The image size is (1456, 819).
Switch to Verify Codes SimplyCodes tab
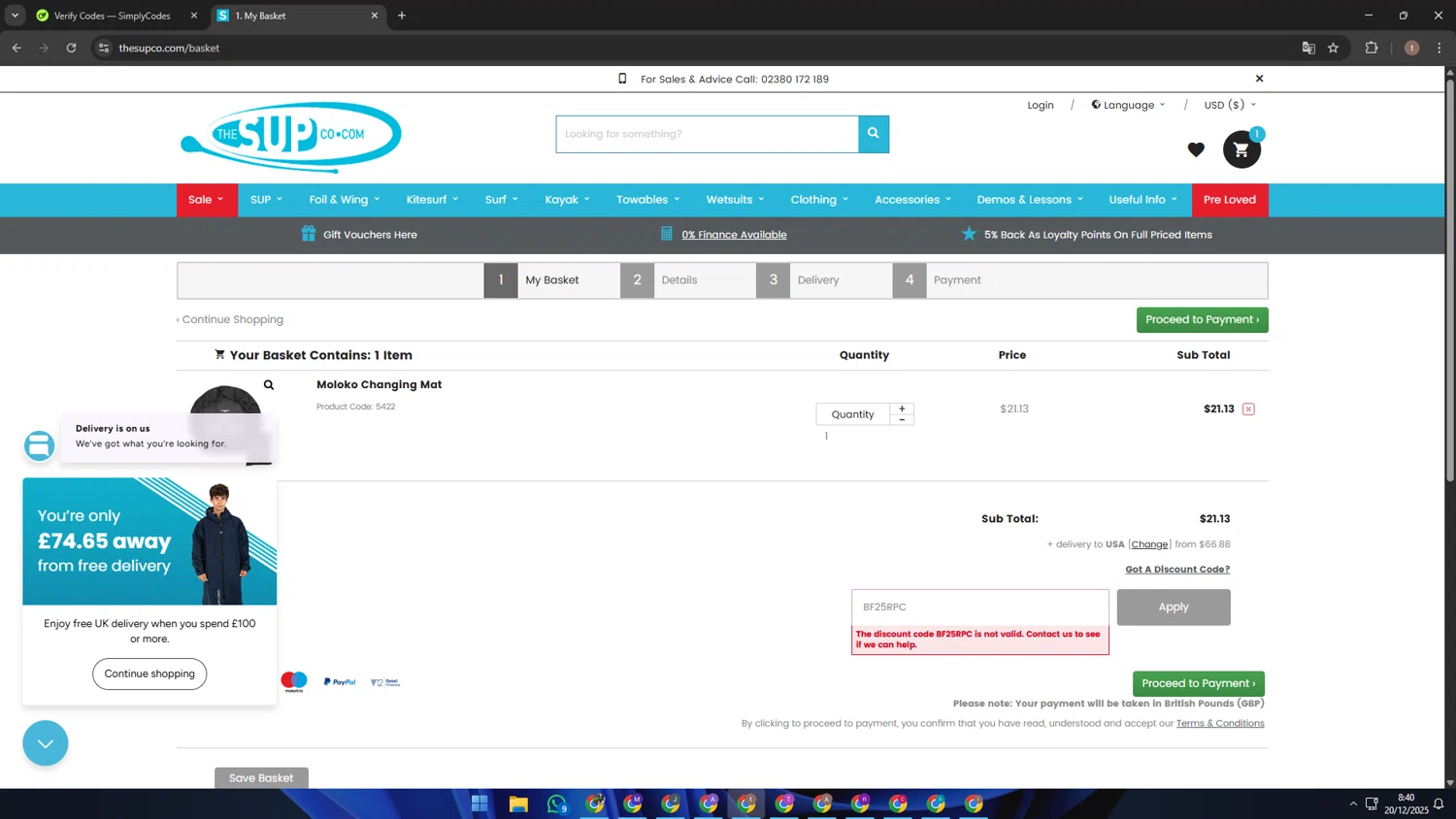[115, 16]
